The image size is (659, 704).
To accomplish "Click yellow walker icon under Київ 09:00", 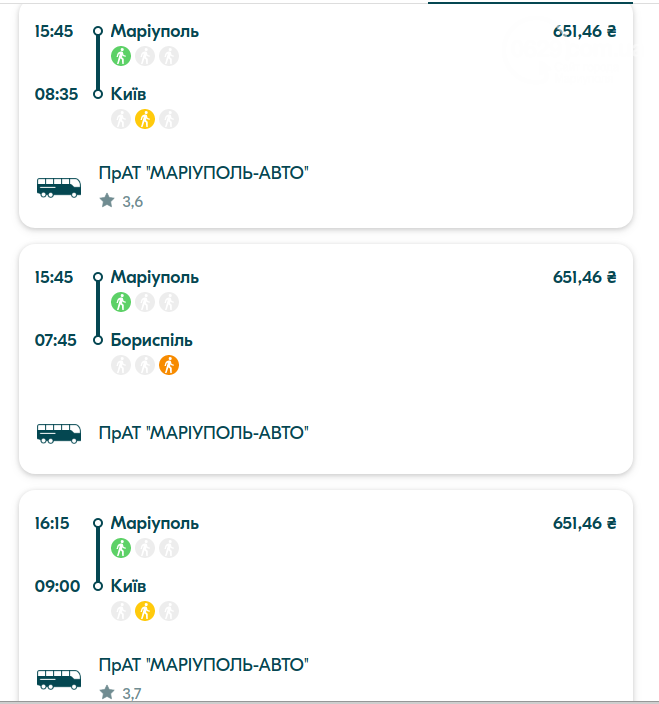I will (145, 611).
